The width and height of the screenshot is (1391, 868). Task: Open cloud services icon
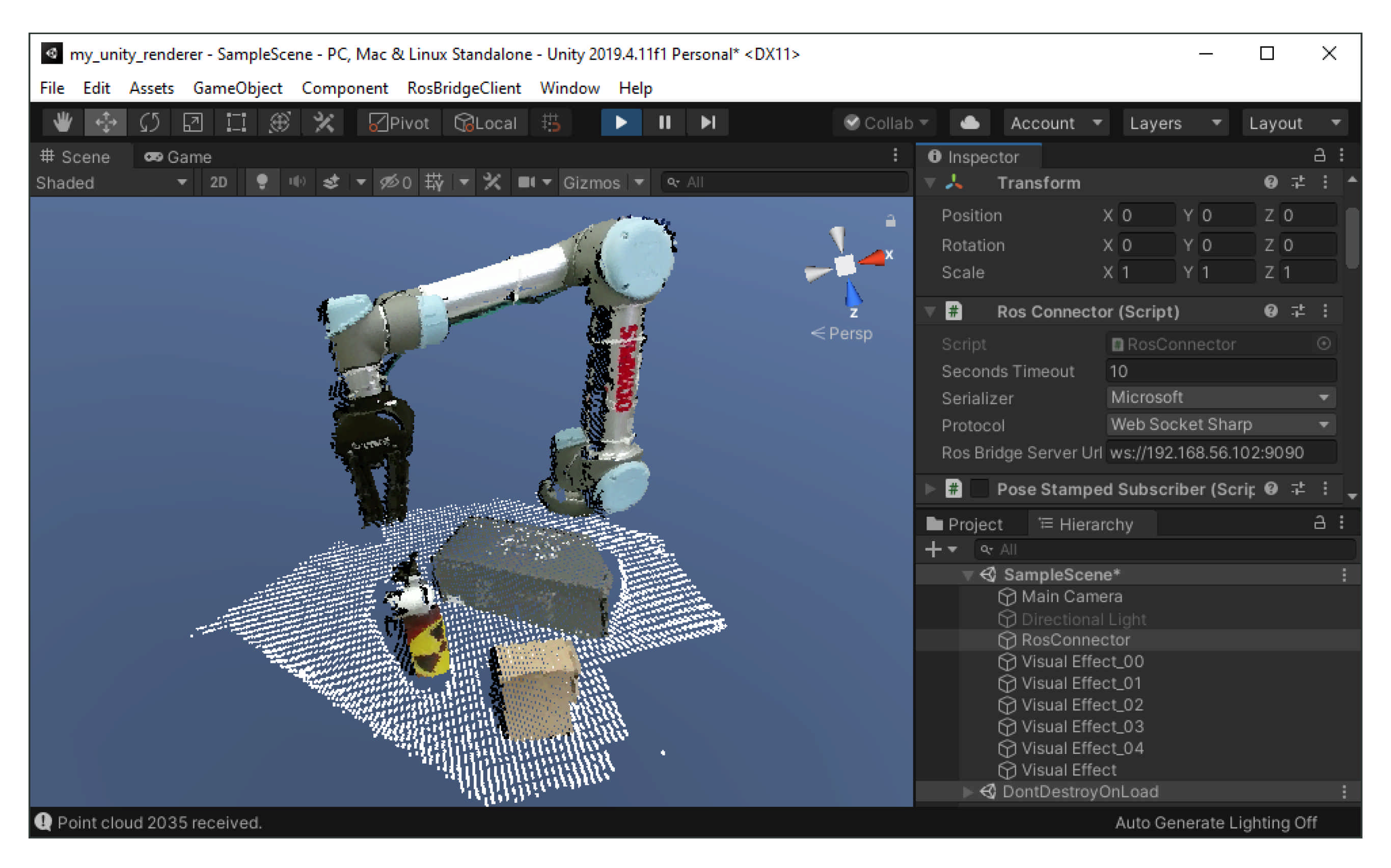[970, 123]
